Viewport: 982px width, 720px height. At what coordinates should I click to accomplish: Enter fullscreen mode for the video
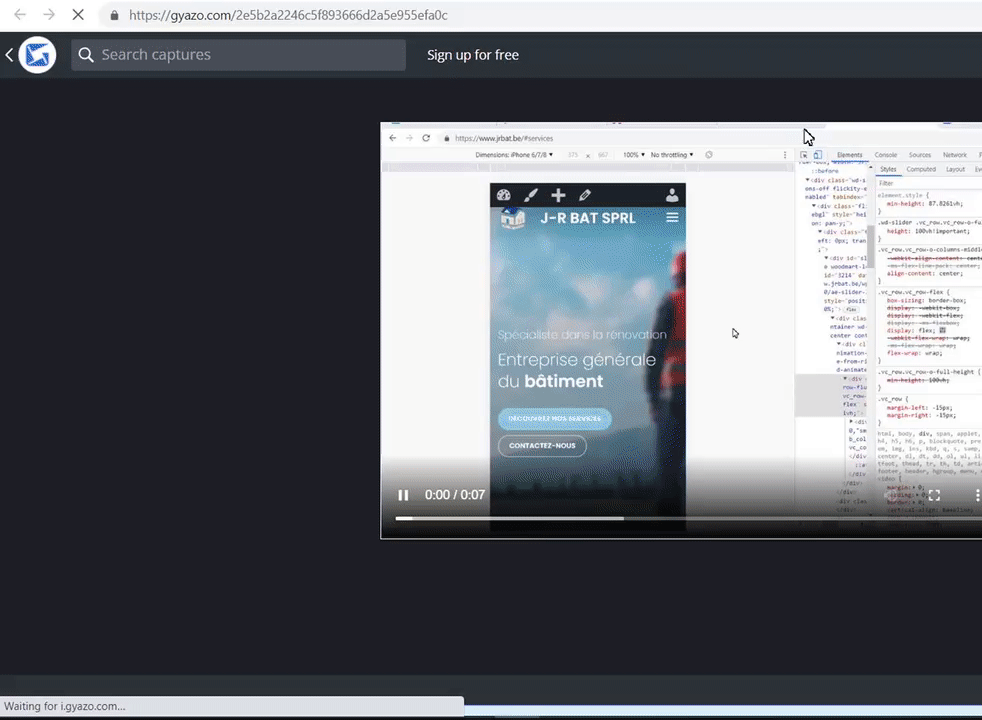tap(934, 495)
